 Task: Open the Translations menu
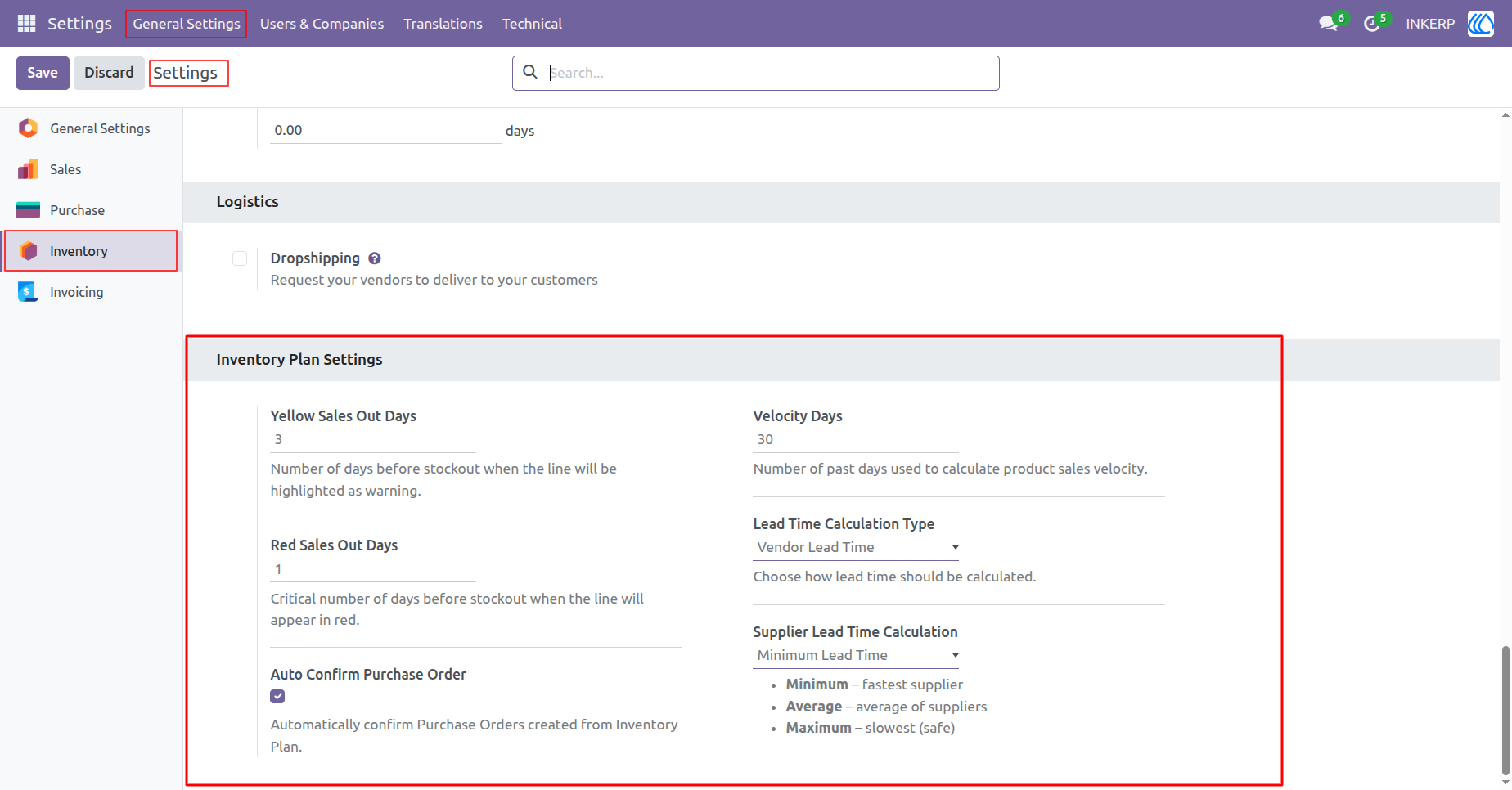(443, 24)
